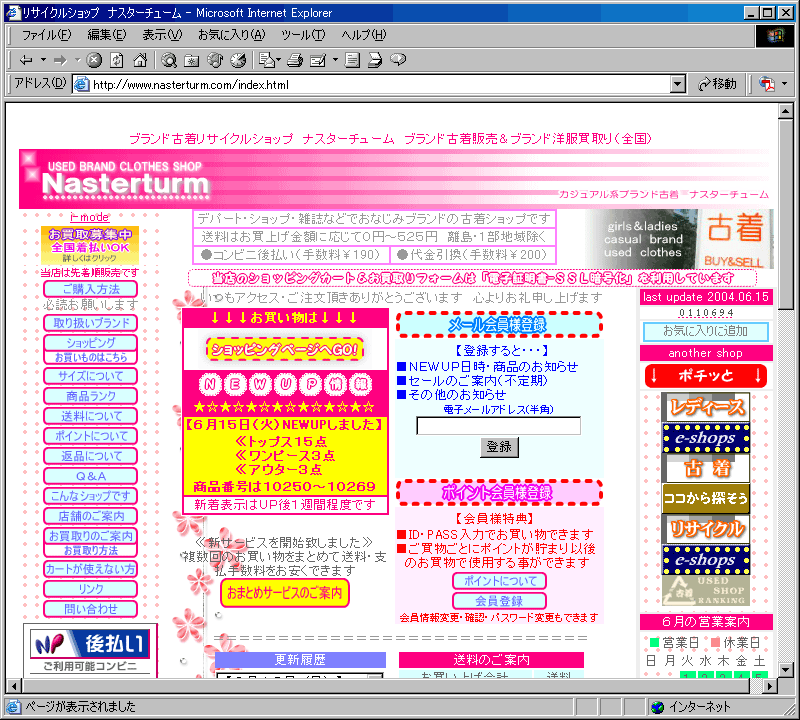Open the おまとめサービスのご案内 button
The image size is (800, 720).
coord(285,593)
